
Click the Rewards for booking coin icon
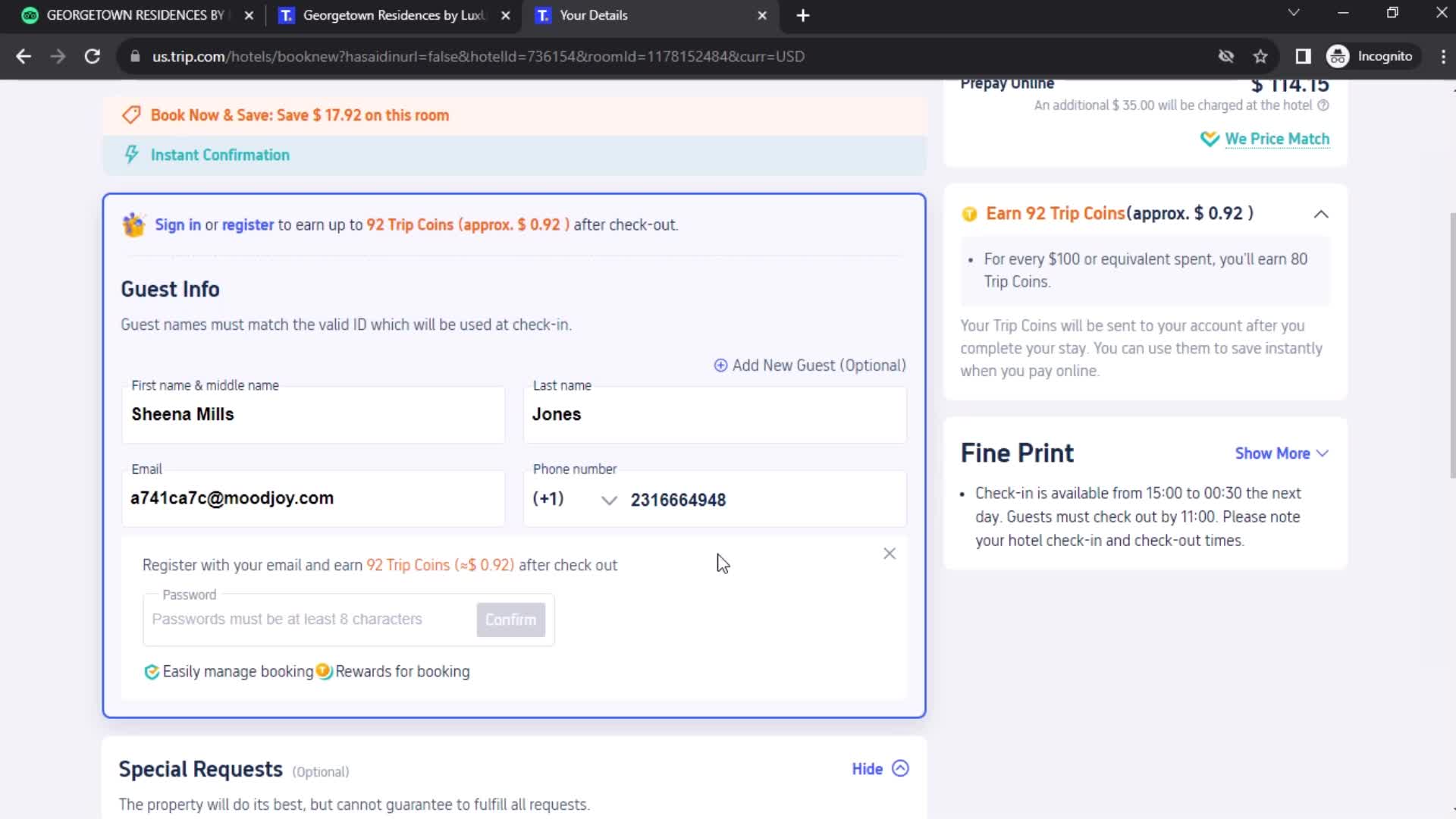[324, 670]
